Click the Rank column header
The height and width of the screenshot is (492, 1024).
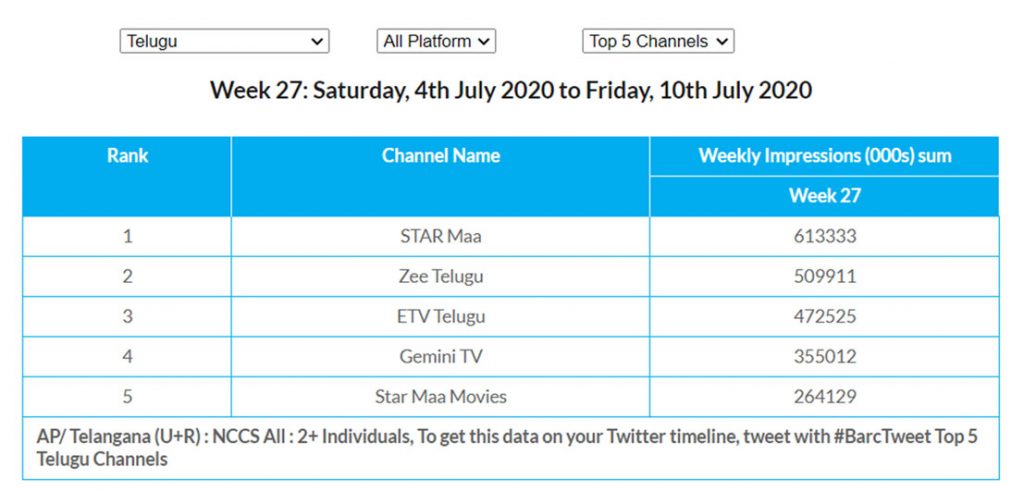[127, 156]
